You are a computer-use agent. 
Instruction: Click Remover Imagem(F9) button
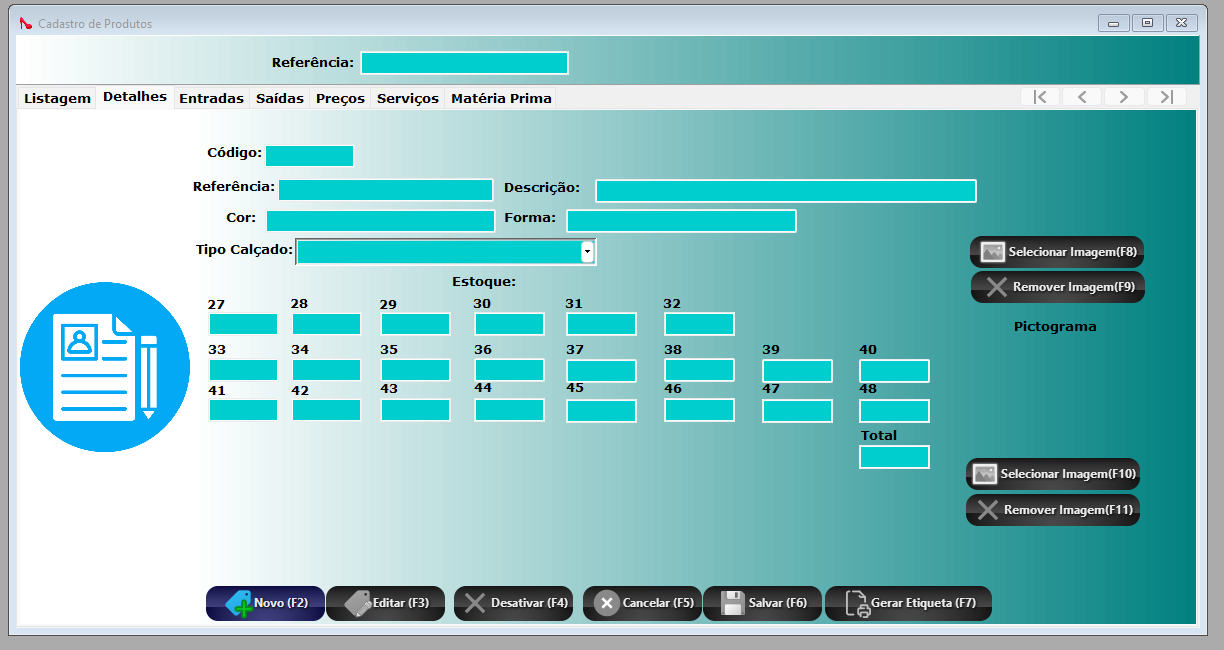coord(1058,287)
